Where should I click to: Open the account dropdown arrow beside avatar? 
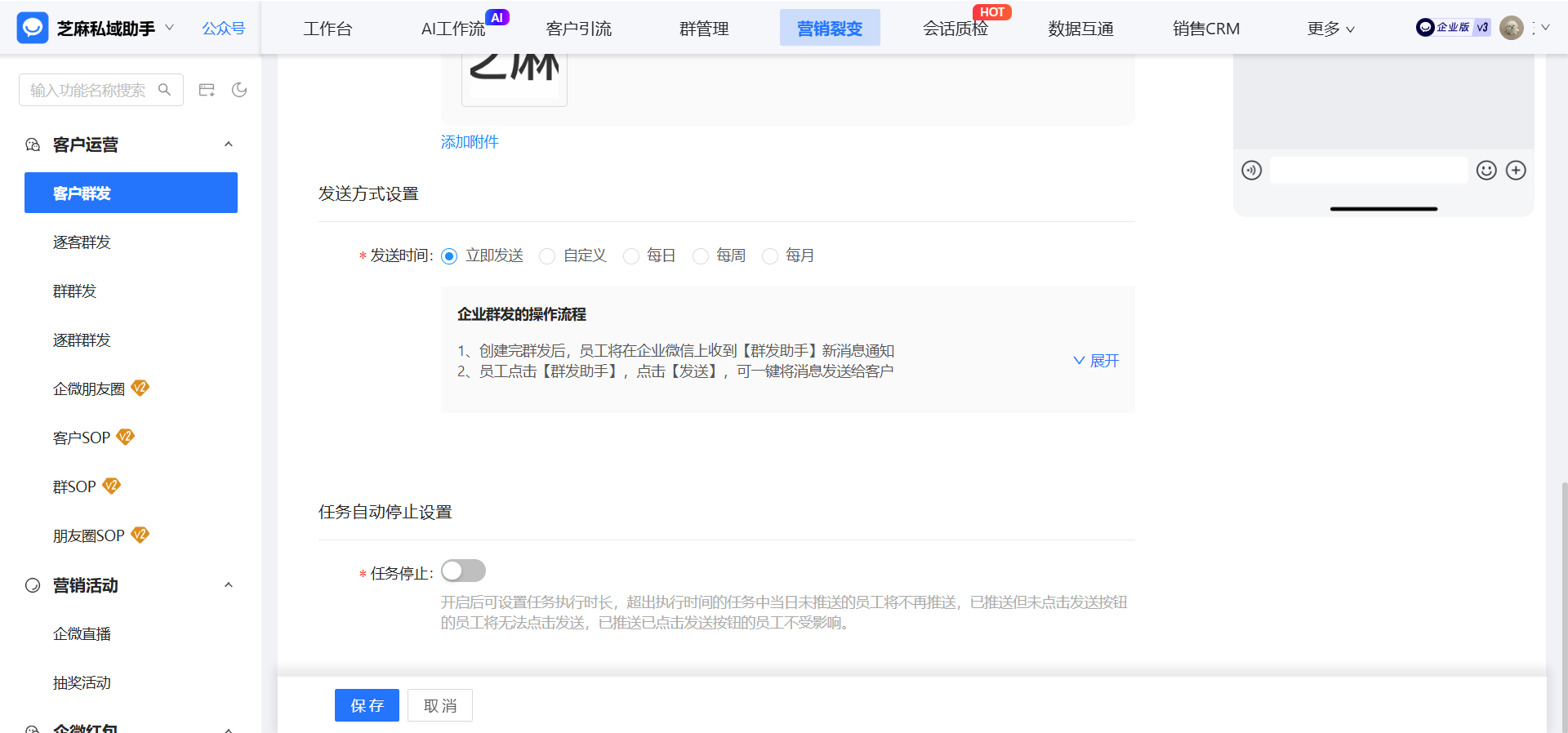pyautogui.click(x=1545, y=28)
